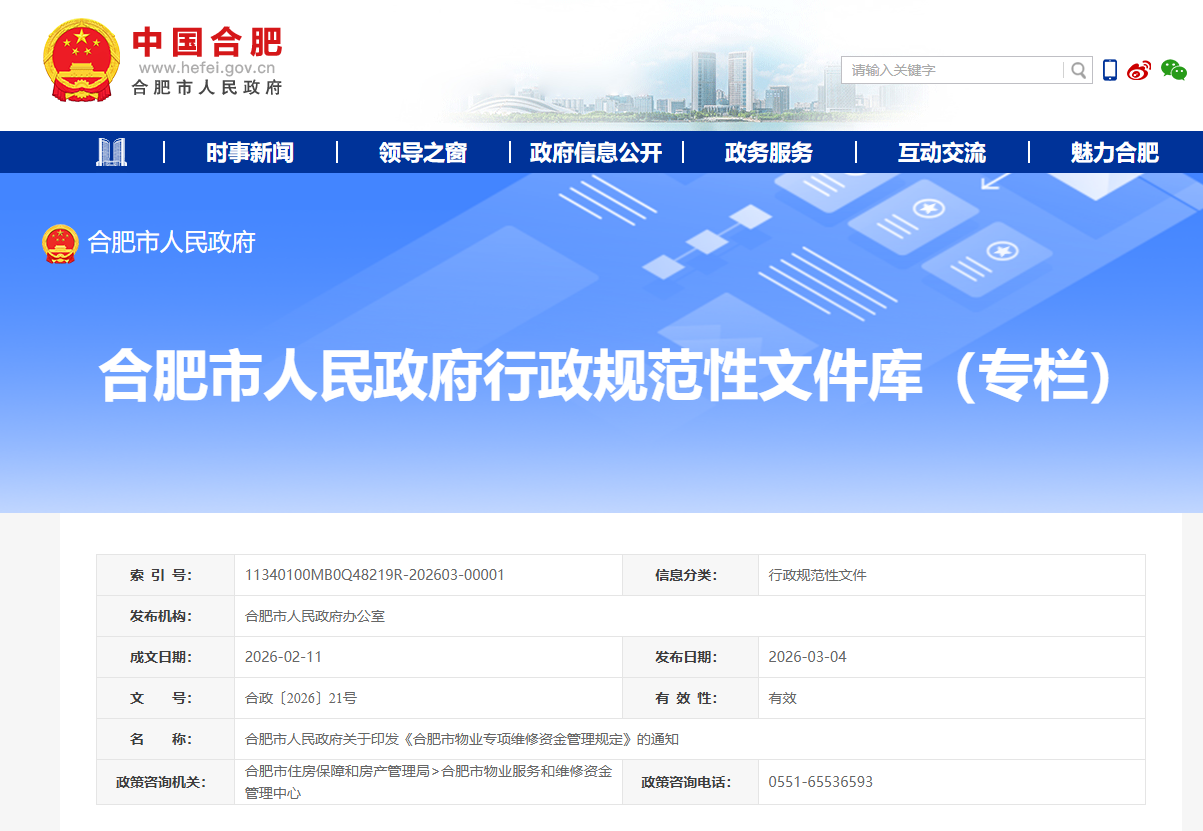Click the home building icon in navbar

click(113, 152)
